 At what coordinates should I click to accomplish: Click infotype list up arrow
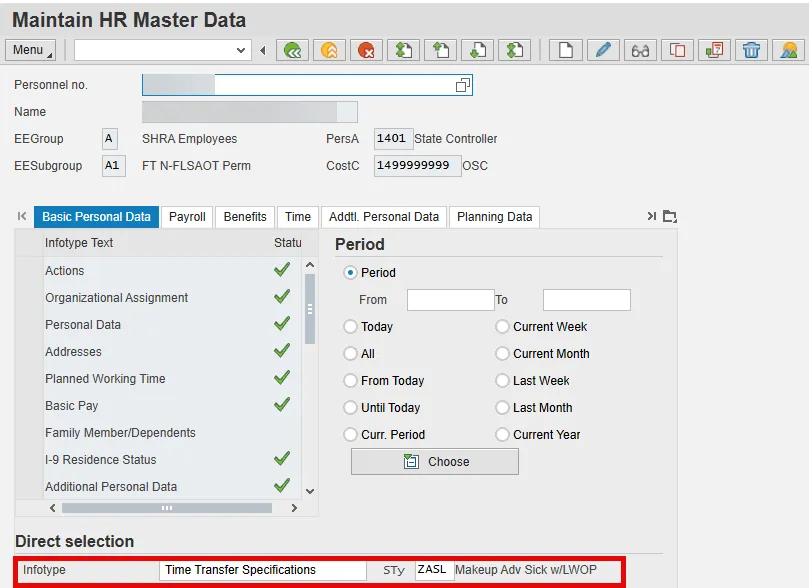(310, 265)
